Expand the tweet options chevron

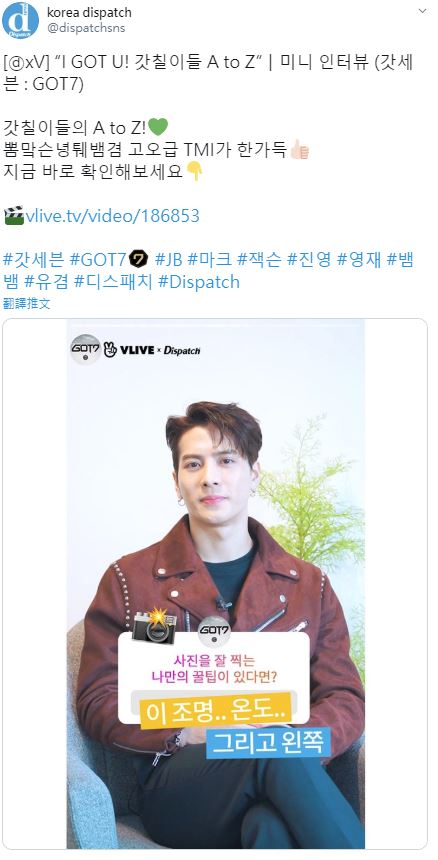[x=422, y=11]
